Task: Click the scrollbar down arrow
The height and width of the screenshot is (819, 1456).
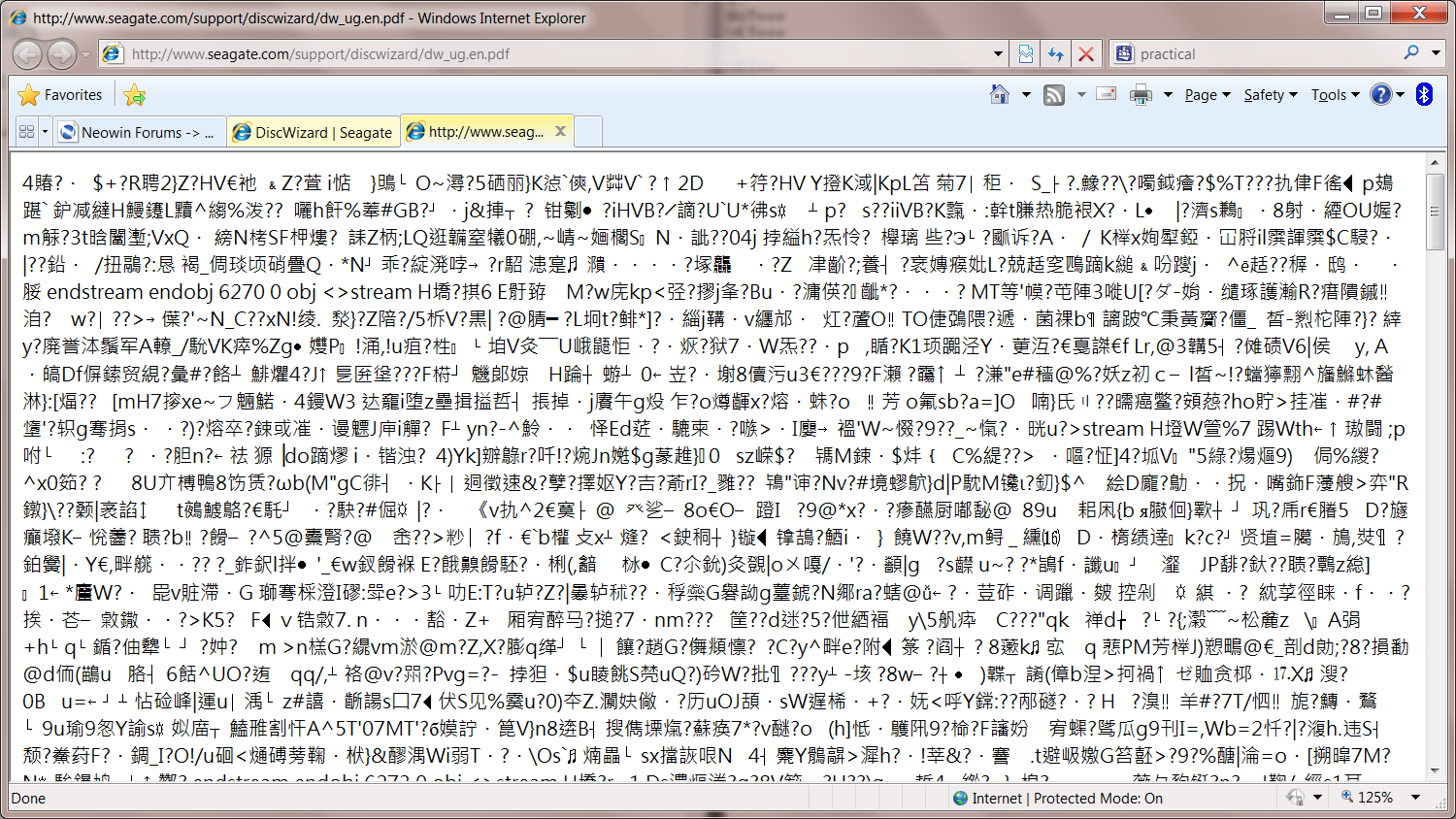Action: (x=1436, y=770)
